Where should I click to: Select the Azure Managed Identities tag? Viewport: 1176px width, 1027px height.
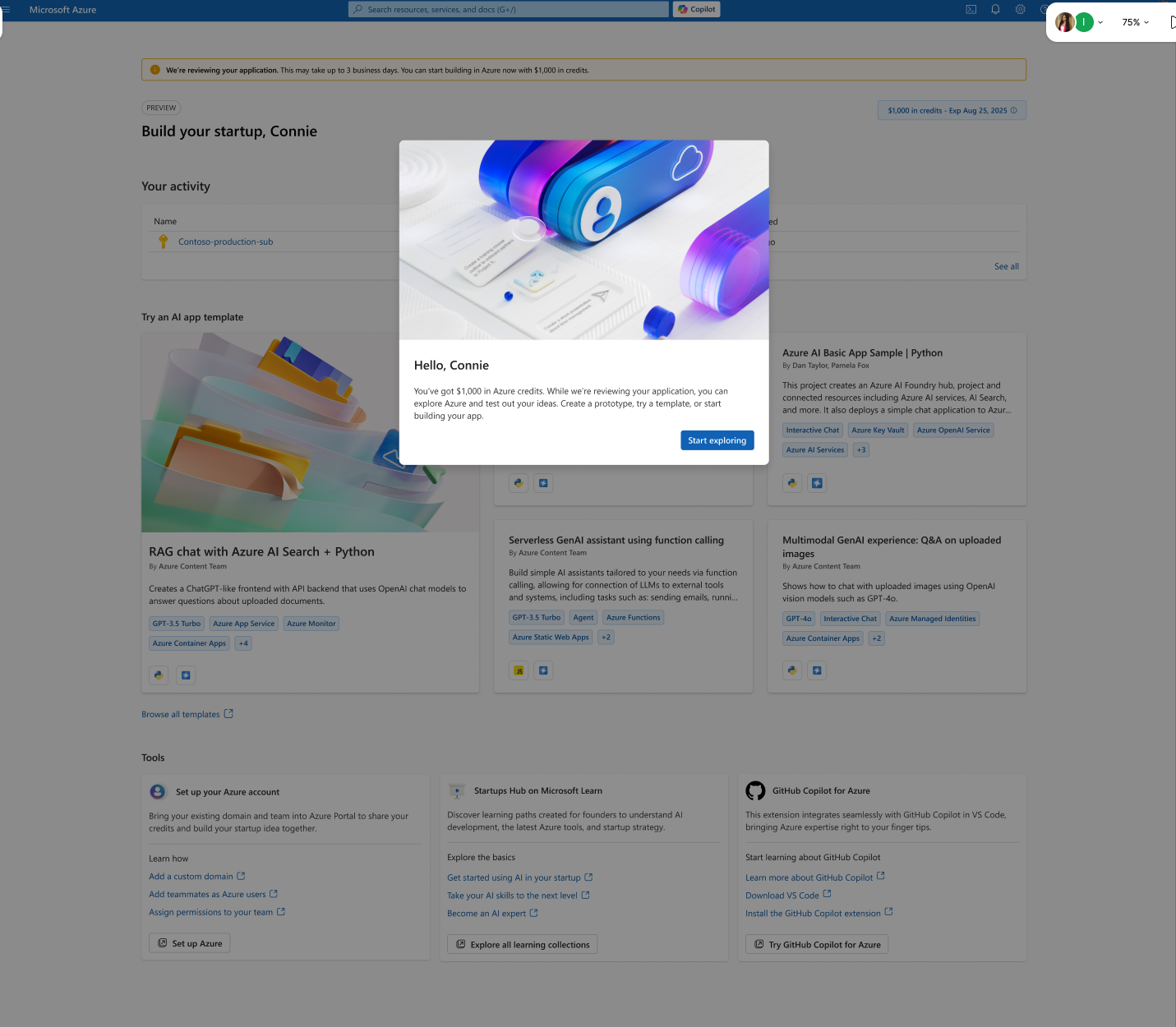933,619
